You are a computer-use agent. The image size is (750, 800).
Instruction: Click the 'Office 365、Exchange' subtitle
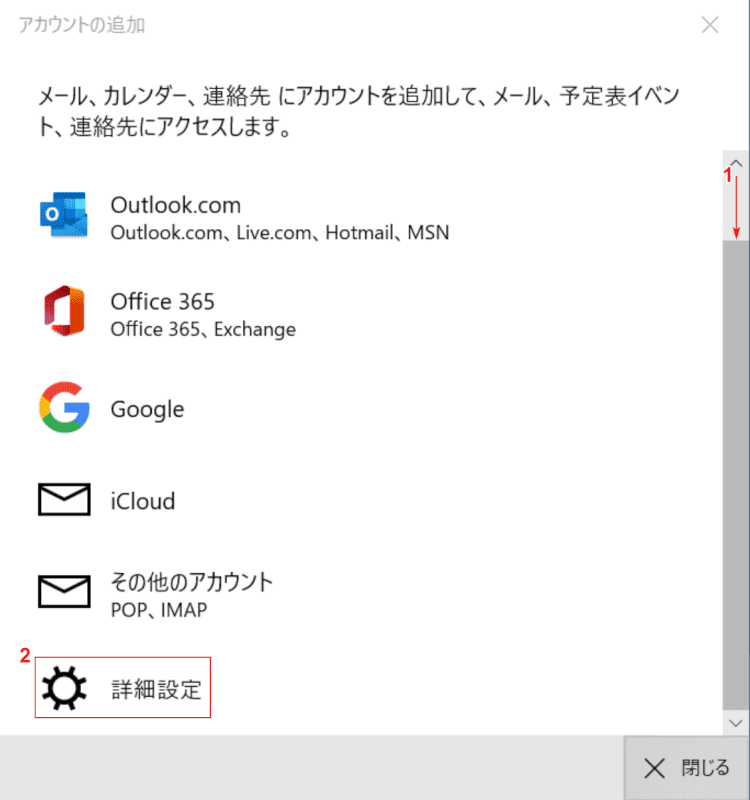[203, 330]
